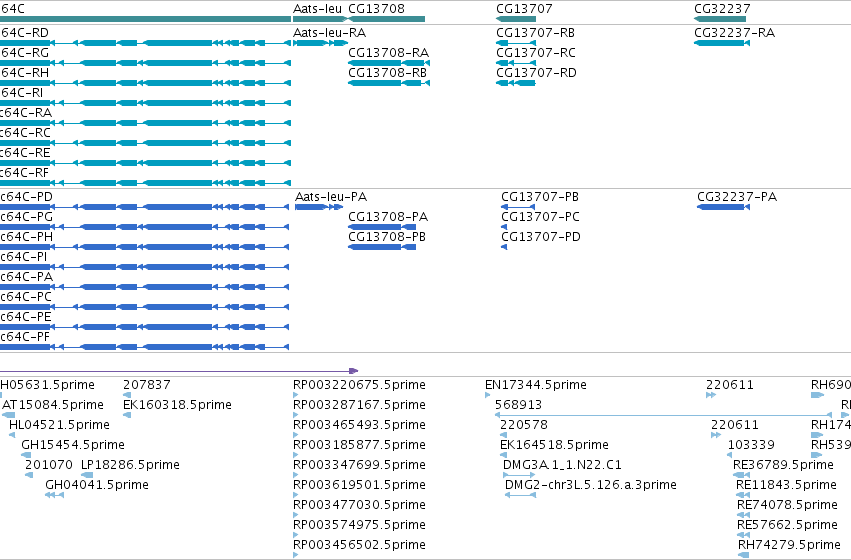Click the c64C-RF transcript label

point(25,173)
